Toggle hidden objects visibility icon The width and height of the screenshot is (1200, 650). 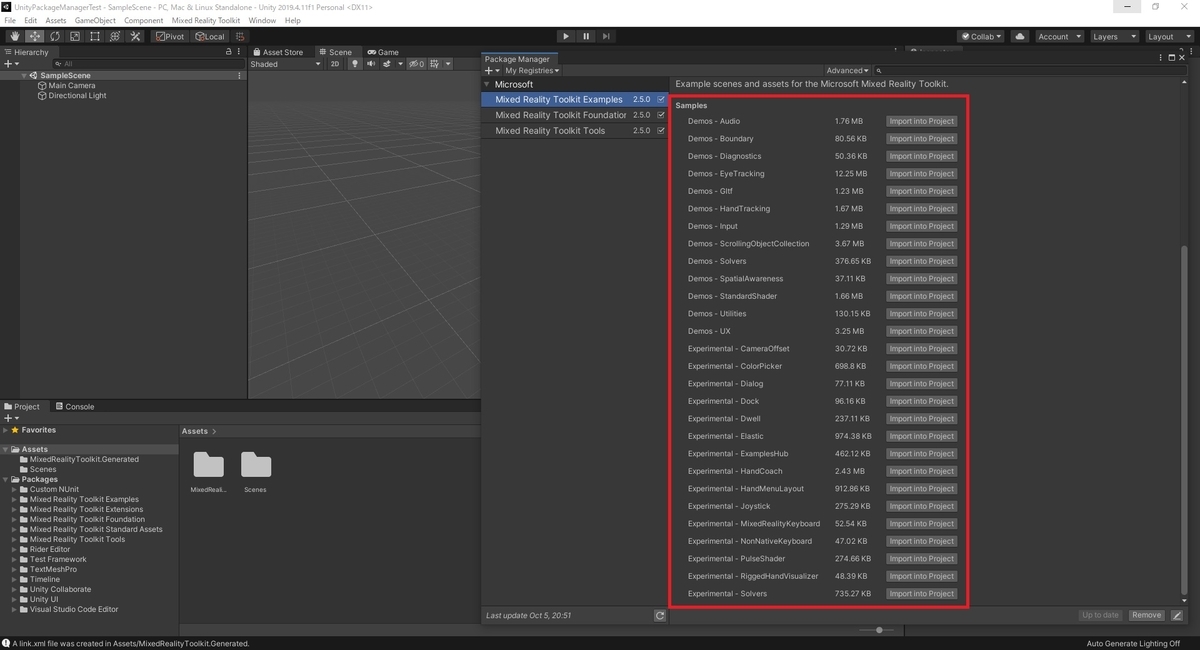(x=416, y=64)
